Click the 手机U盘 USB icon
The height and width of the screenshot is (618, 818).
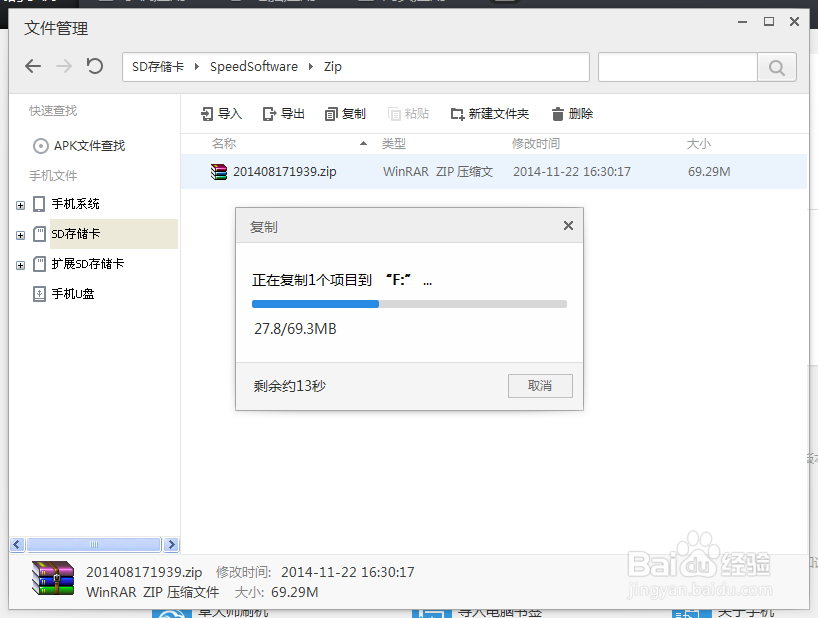[39, 294]
